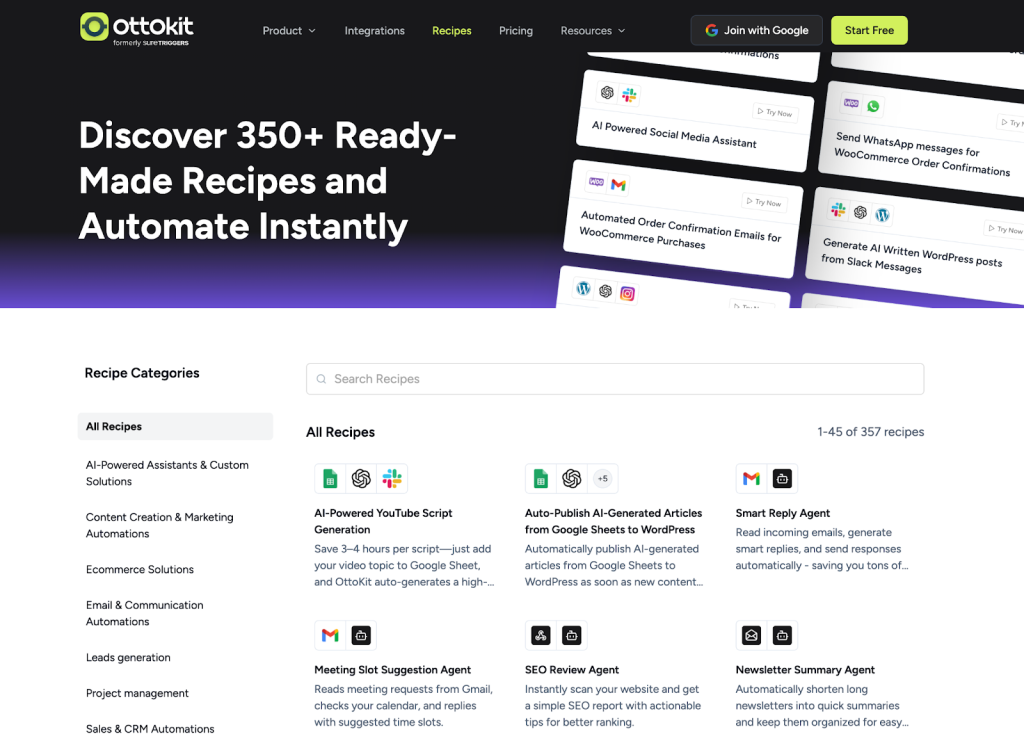The width and height of the screenshot is (1024, 748).
Task: Focus the Search Recipes input field
Action: click(615, 379)
